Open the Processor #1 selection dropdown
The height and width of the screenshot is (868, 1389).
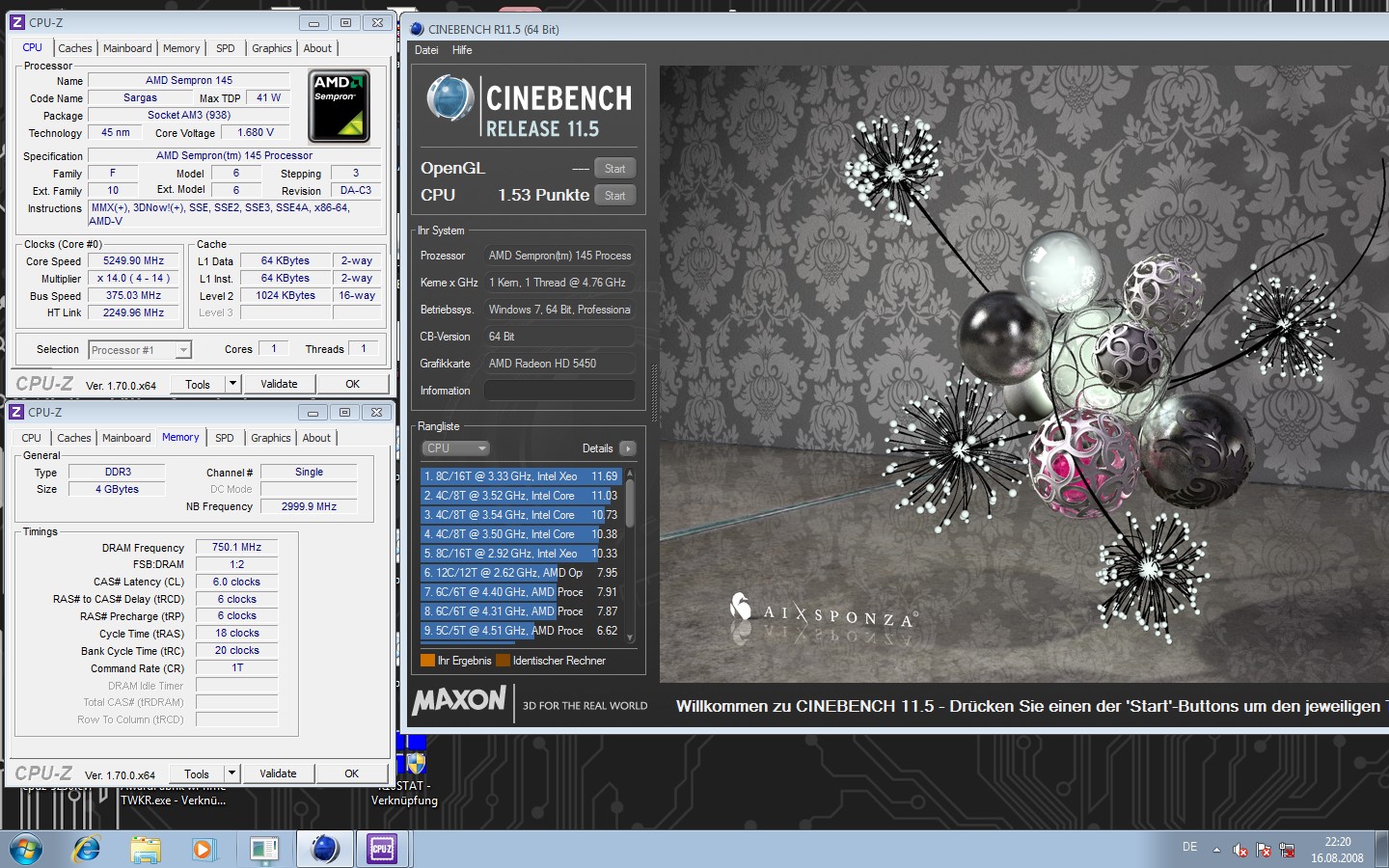point(140,350)
